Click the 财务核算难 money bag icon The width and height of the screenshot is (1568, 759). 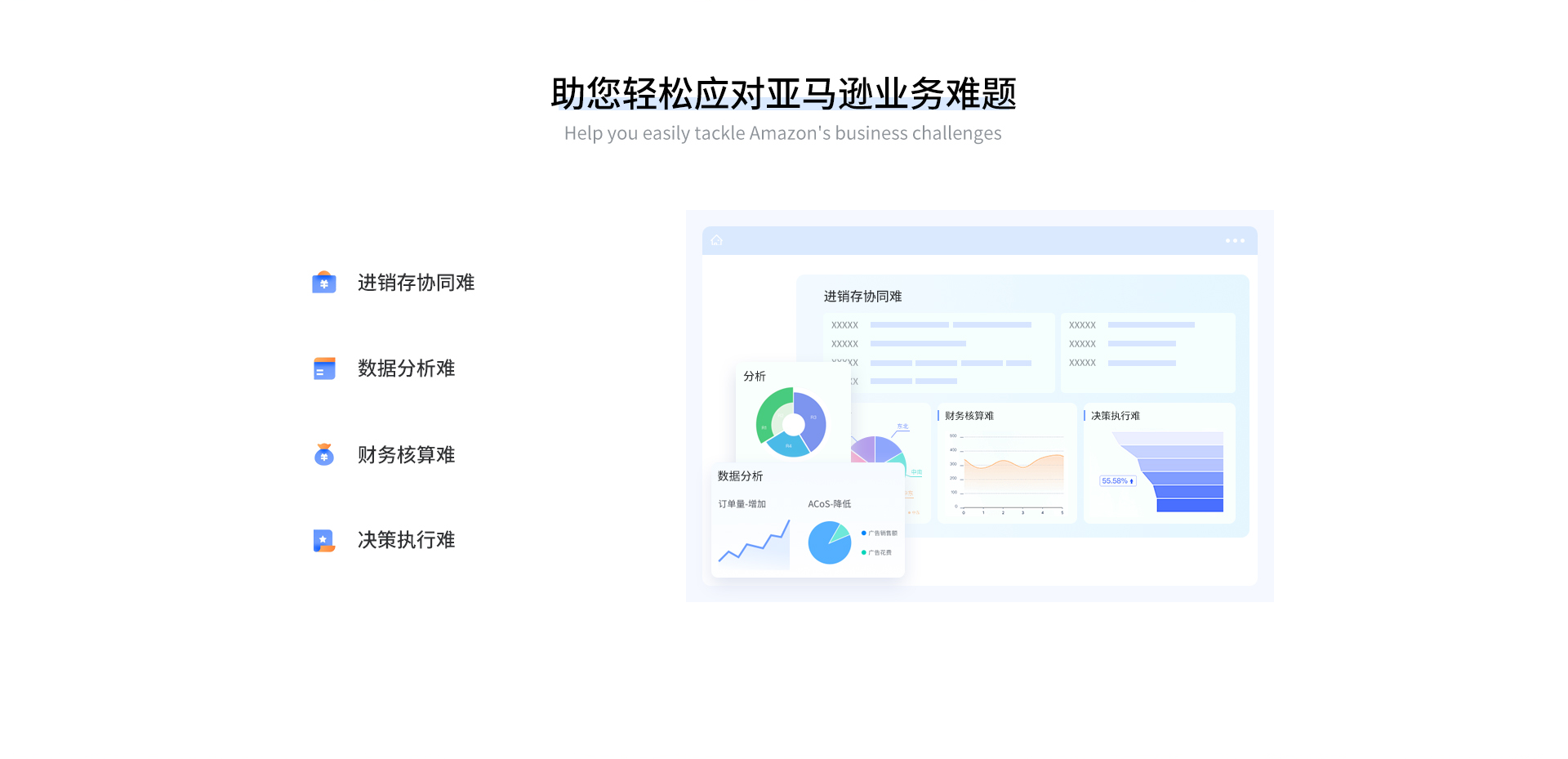click(x=324, y=454)
